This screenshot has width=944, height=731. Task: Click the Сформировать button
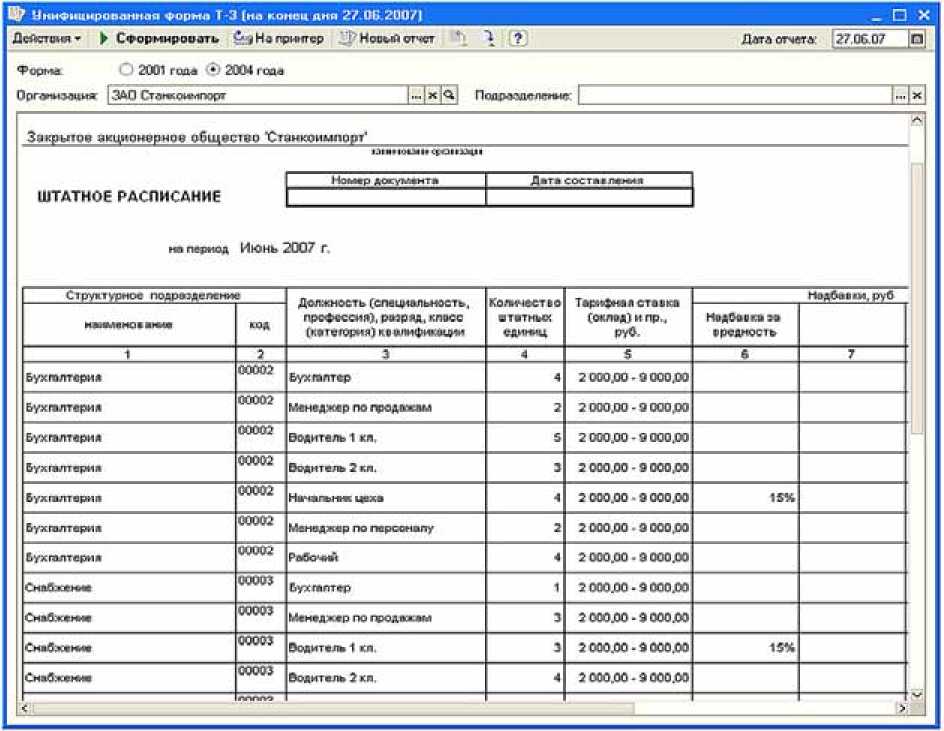click(159, 39)
